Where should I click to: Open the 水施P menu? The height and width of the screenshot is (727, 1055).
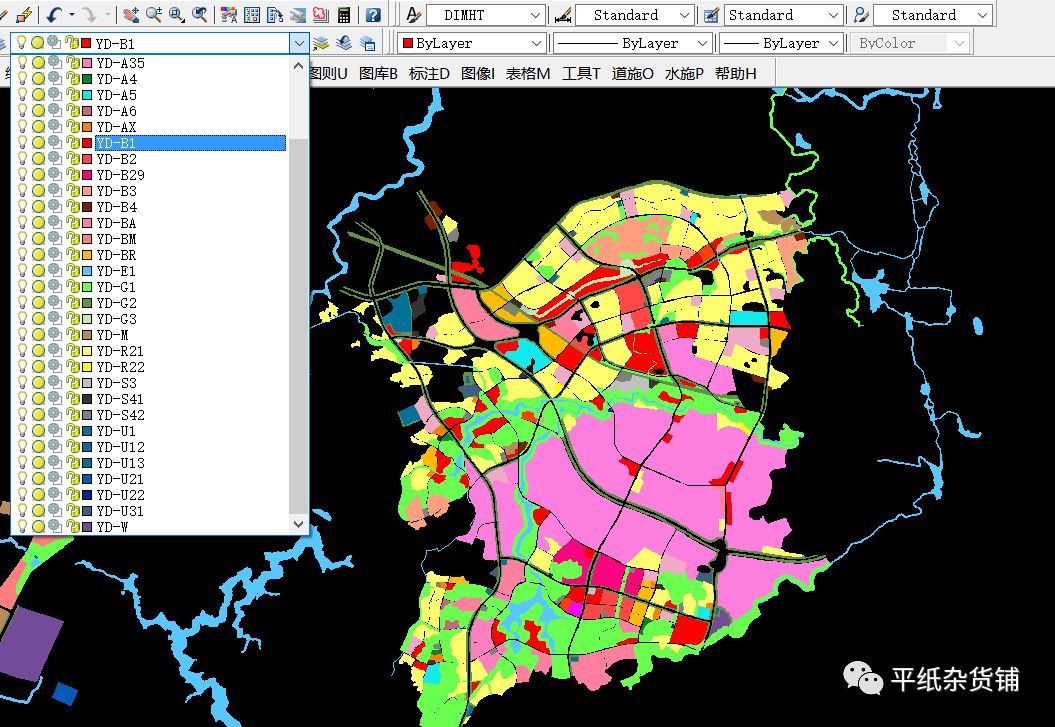[x=684, y=73]
